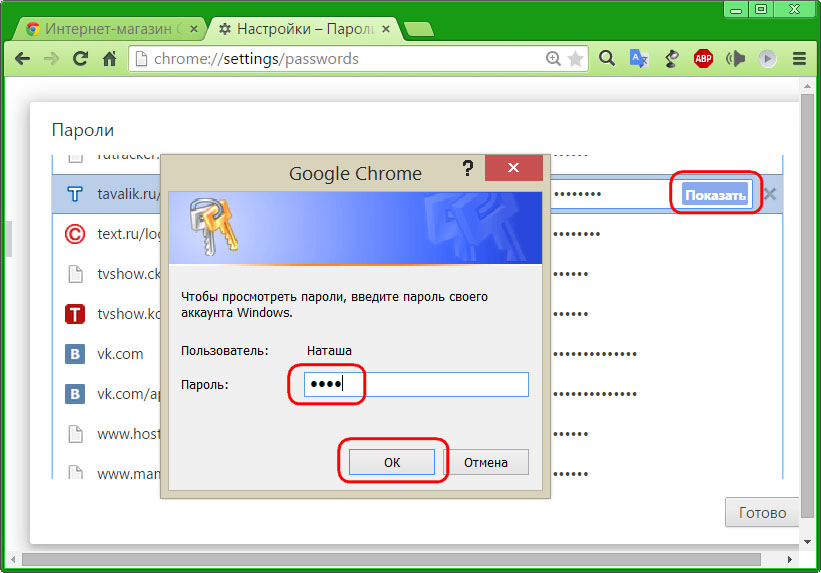Click the horizontal scrollbar right arrow
Screen dimensions: 821x573
coord(790,559)
